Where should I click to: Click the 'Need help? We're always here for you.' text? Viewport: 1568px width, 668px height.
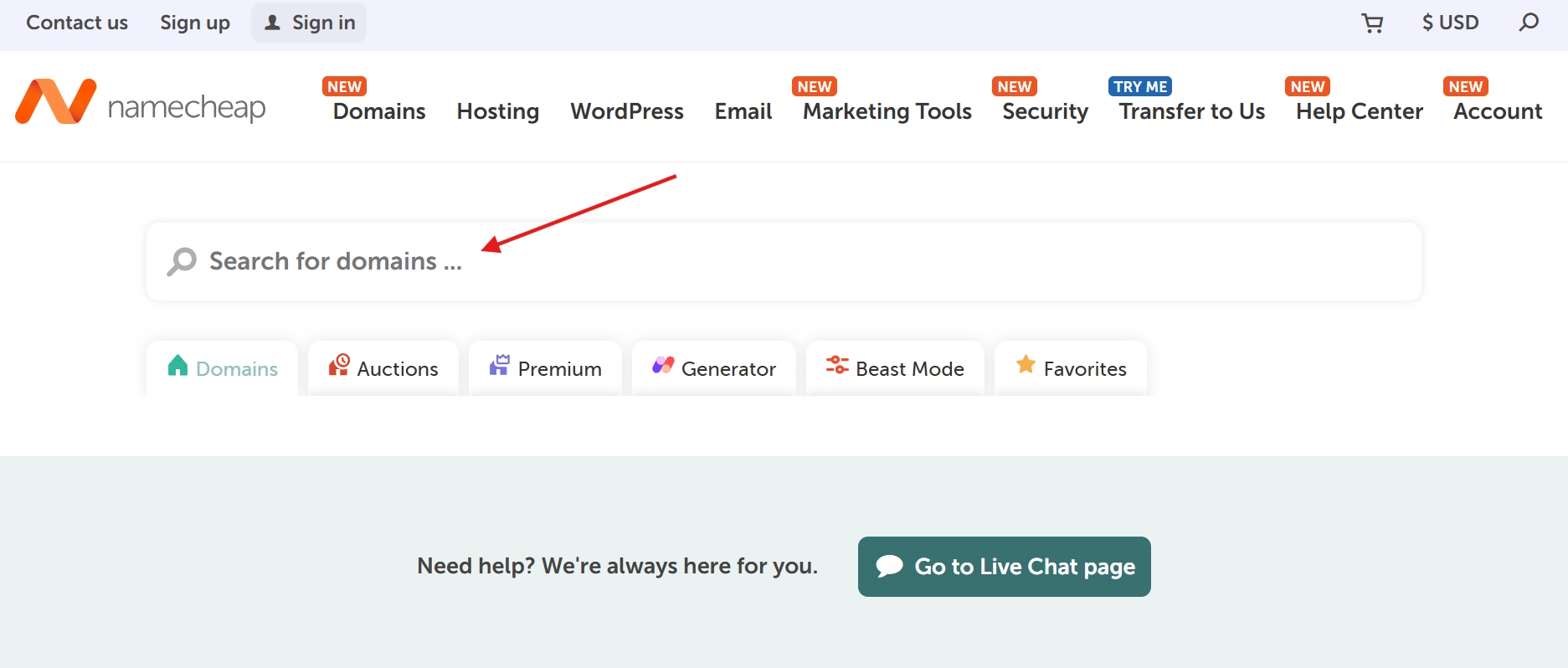pyautogui.click(x=618, y=567)
